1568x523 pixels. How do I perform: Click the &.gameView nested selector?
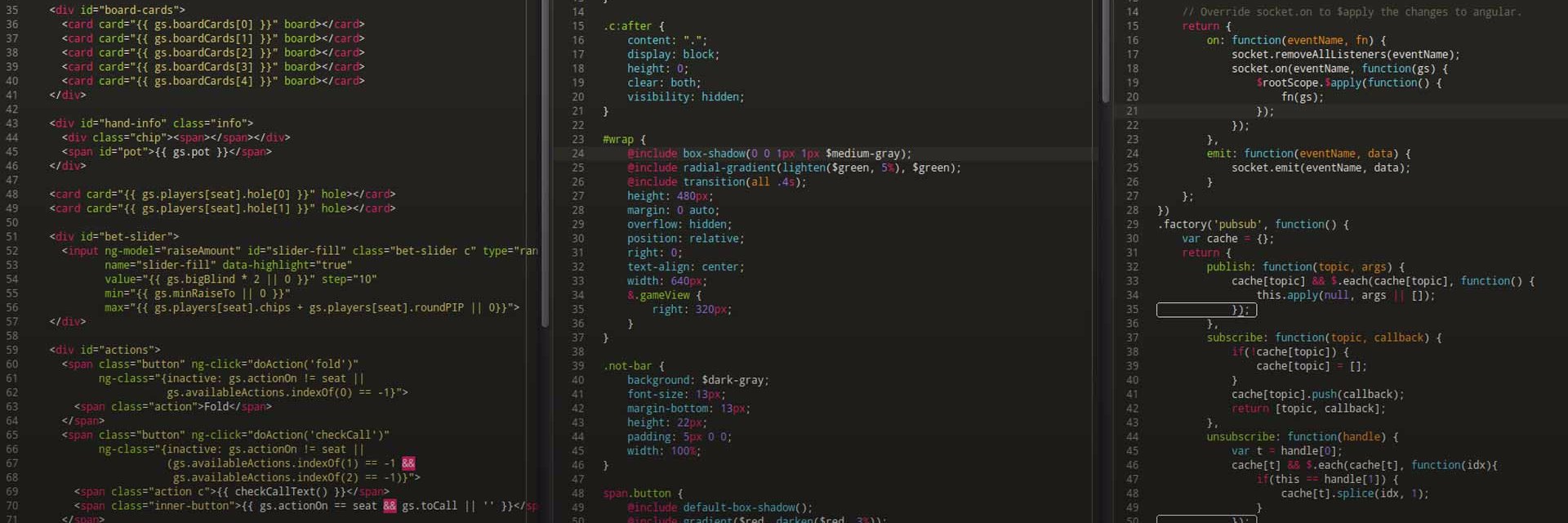point(664,295)
